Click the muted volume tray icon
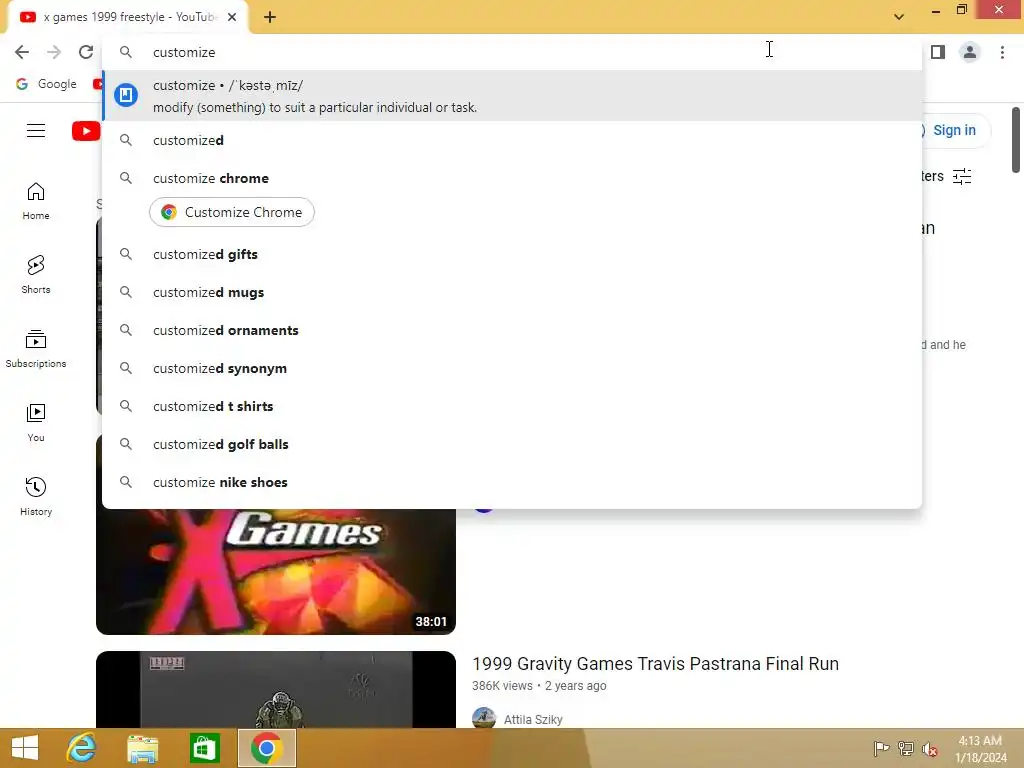Image resolution: width=1024 pixels, height=768 pixels. 929,749
